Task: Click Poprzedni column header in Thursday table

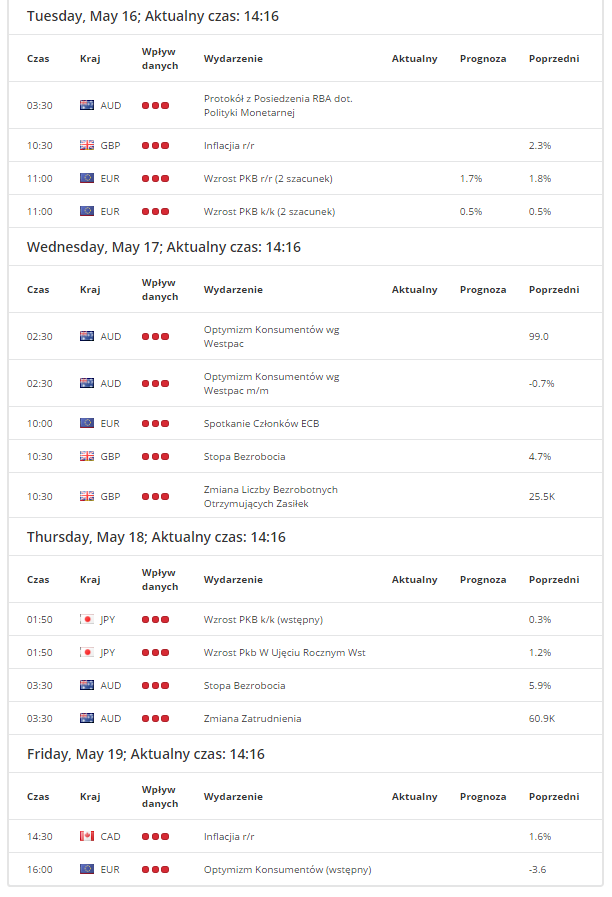Action: [553, 580]
